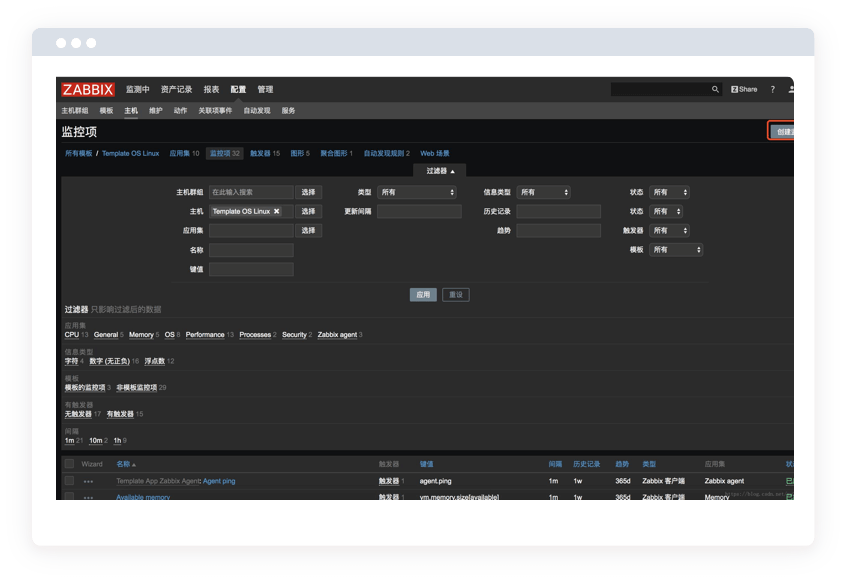Image resolution: width=846 pixels, height=580 pixels.
Task: Open the 触发器 filter dropdown
Action: pos(669,230)
